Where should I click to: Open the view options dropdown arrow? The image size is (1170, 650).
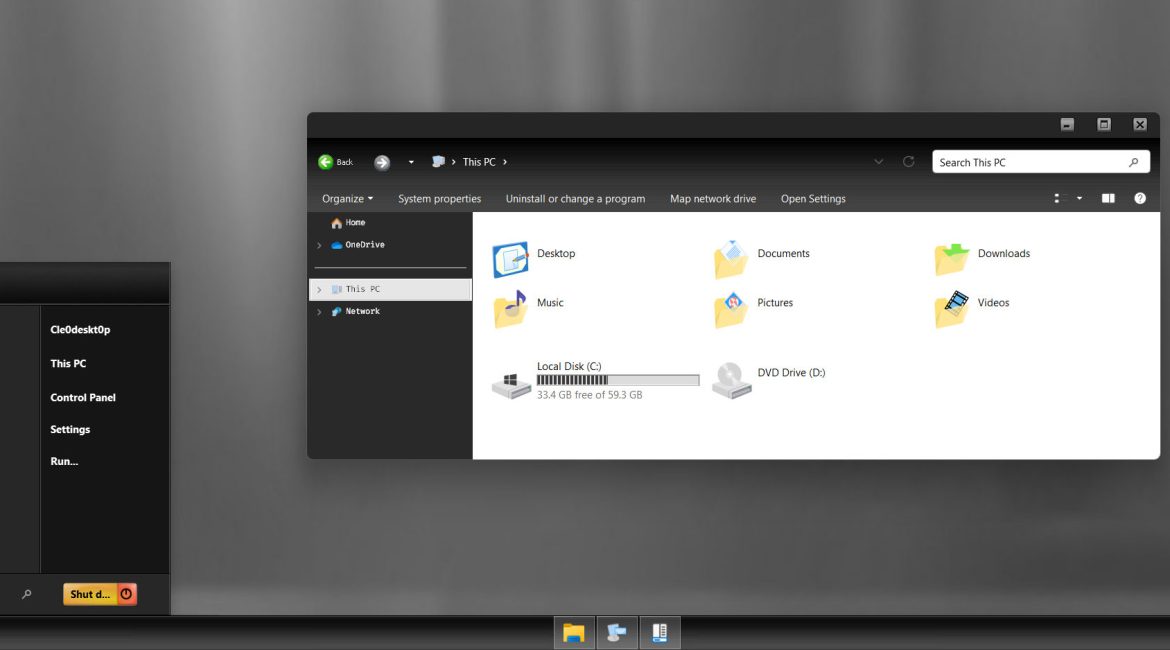[x=1079, y=199]
